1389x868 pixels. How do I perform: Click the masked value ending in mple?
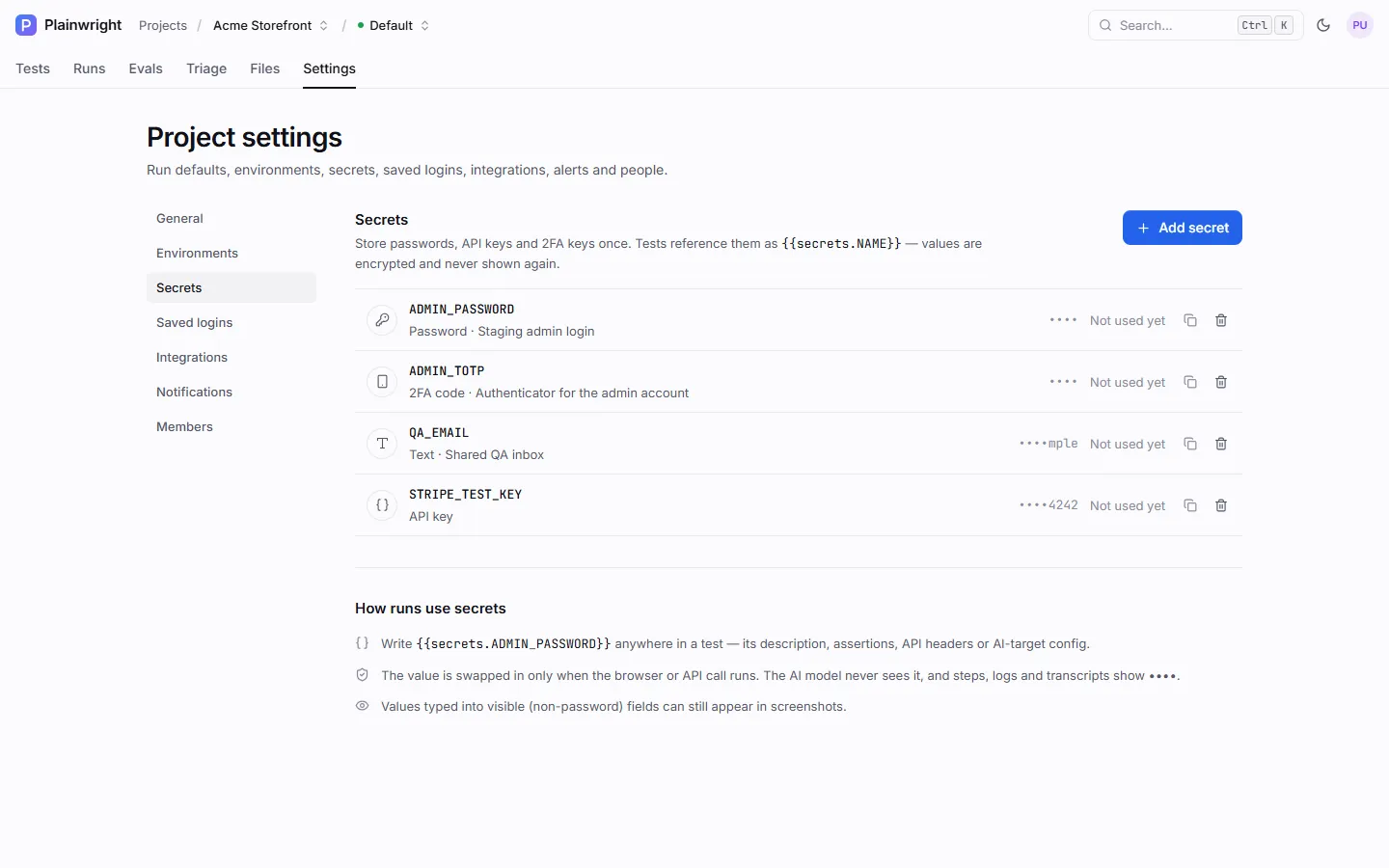tap(1049, 444)
